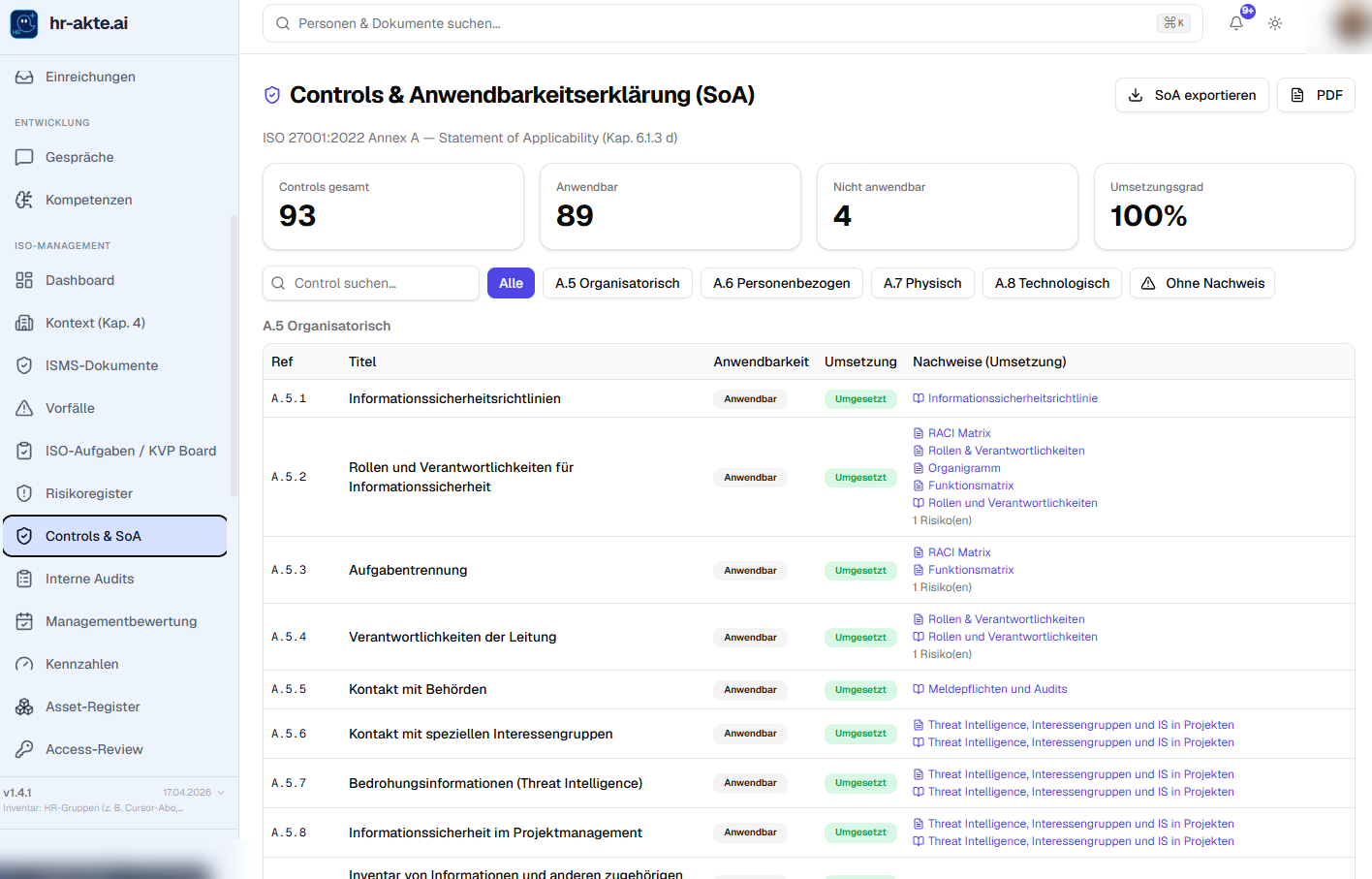Image resolution: width=1372 pixels, height=879 pixels.
Task: Filter by A.5 Organisatorisch
Action: 617,283
